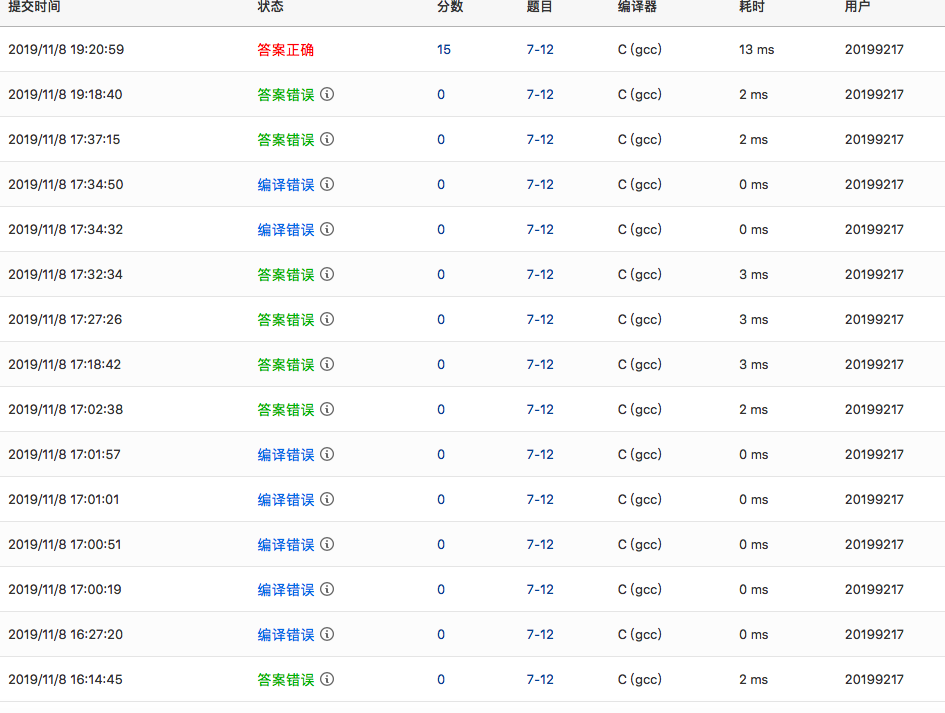Open info icon for 17:27:26 submission
Screen dimensions: 945x713
tap(327, 319)
